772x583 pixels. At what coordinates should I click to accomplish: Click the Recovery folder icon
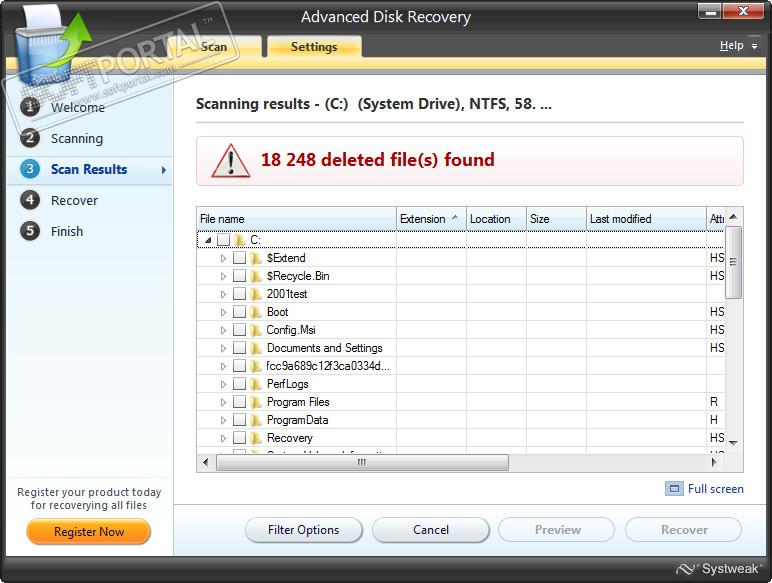255,438
